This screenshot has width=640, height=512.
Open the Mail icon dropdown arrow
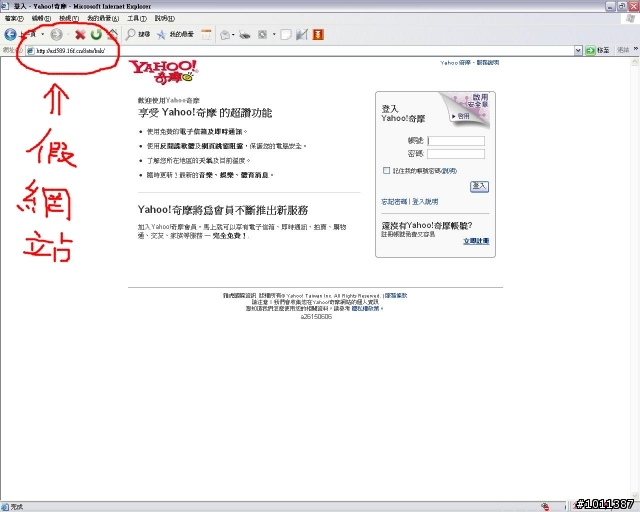[x=233, y=35]
